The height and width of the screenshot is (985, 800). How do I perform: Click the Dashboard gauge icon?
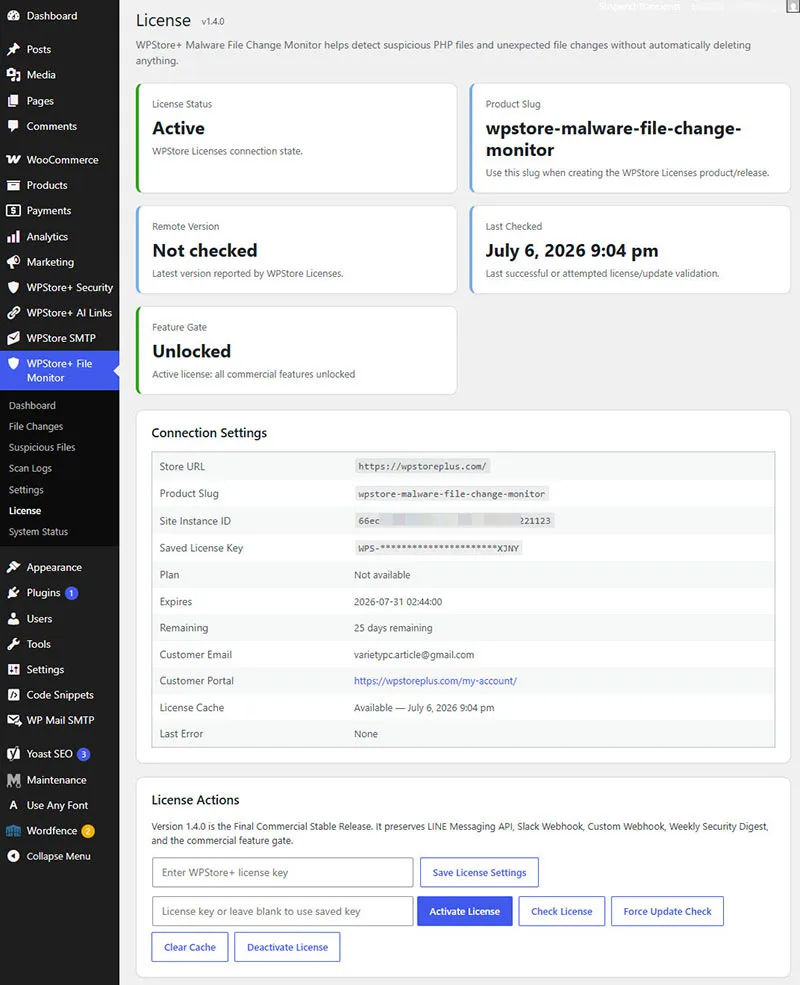[13, 16]
